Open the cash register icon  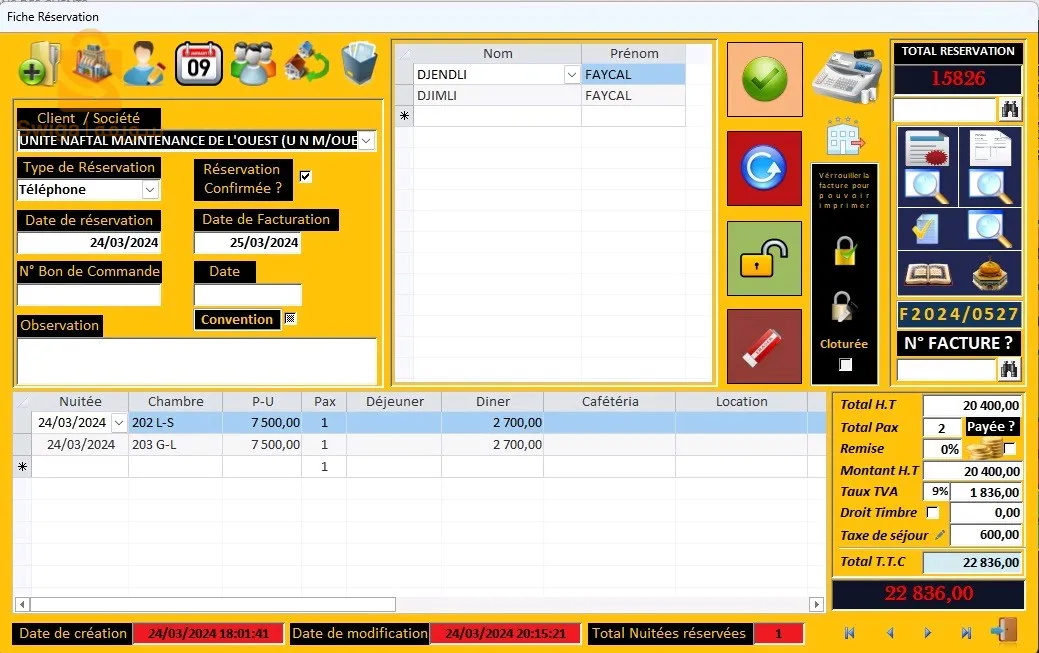[848, 73]
